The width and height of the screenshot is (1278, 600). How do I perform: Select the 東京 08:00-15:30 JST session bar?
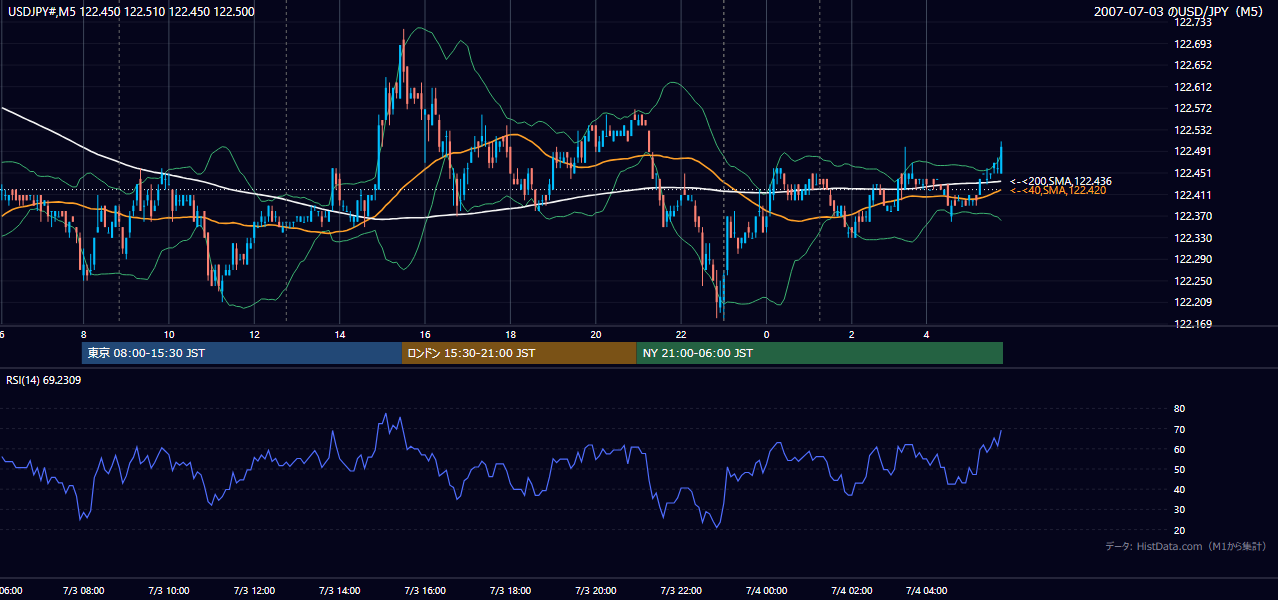[x=241, y=353]
